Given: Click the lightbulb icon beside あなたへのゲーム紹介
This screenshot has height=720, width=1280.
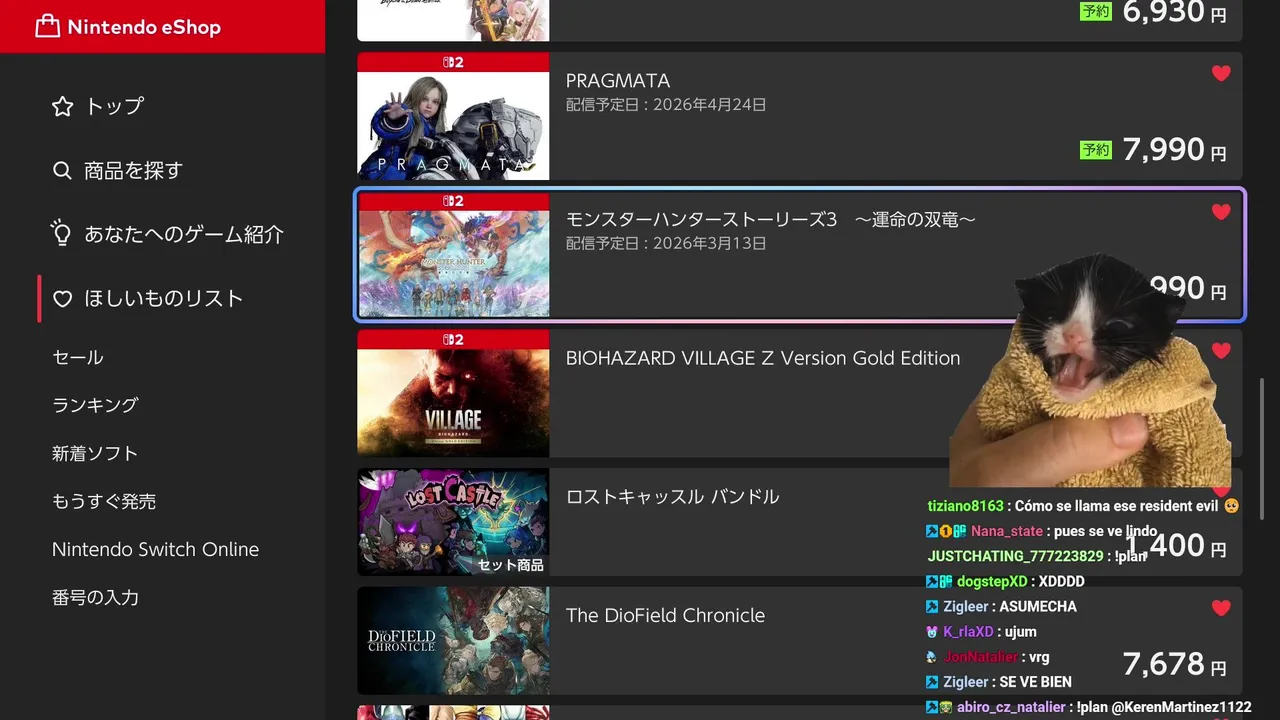Looking at the screenshot, I should 62,234.
